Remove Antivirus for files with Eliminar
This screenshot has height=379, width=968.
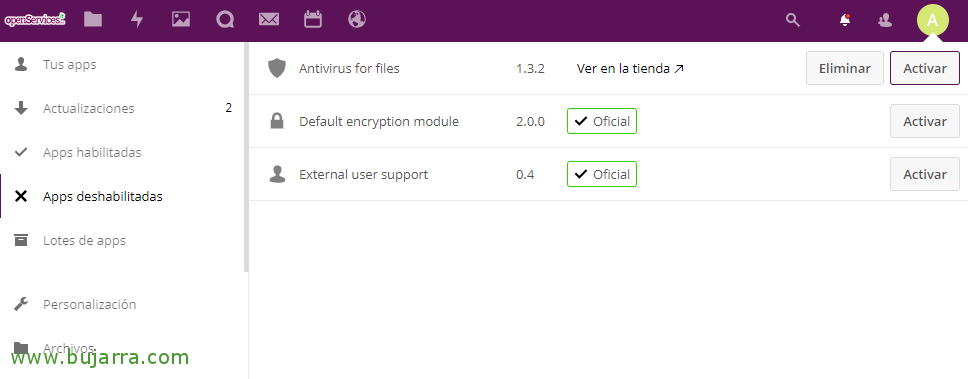pyautogui.click(x=845, y=68)
